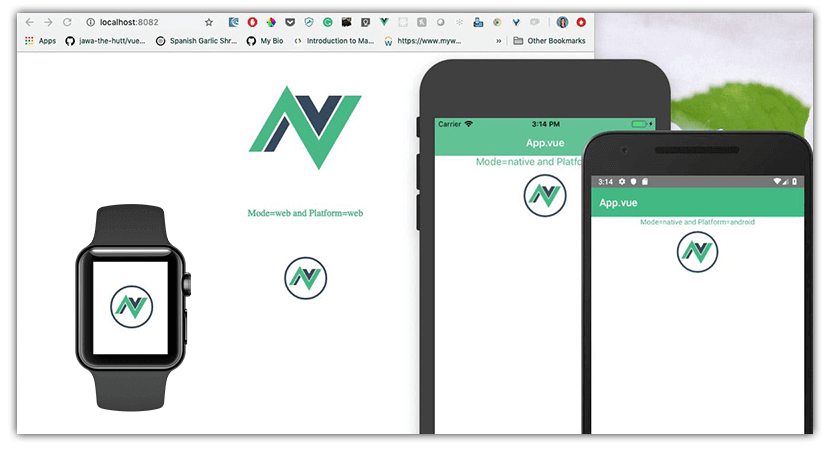This screenshot has height=451, width=829.
Task: Click the user profile avatar in toolbar
Action: pos(563,21)
